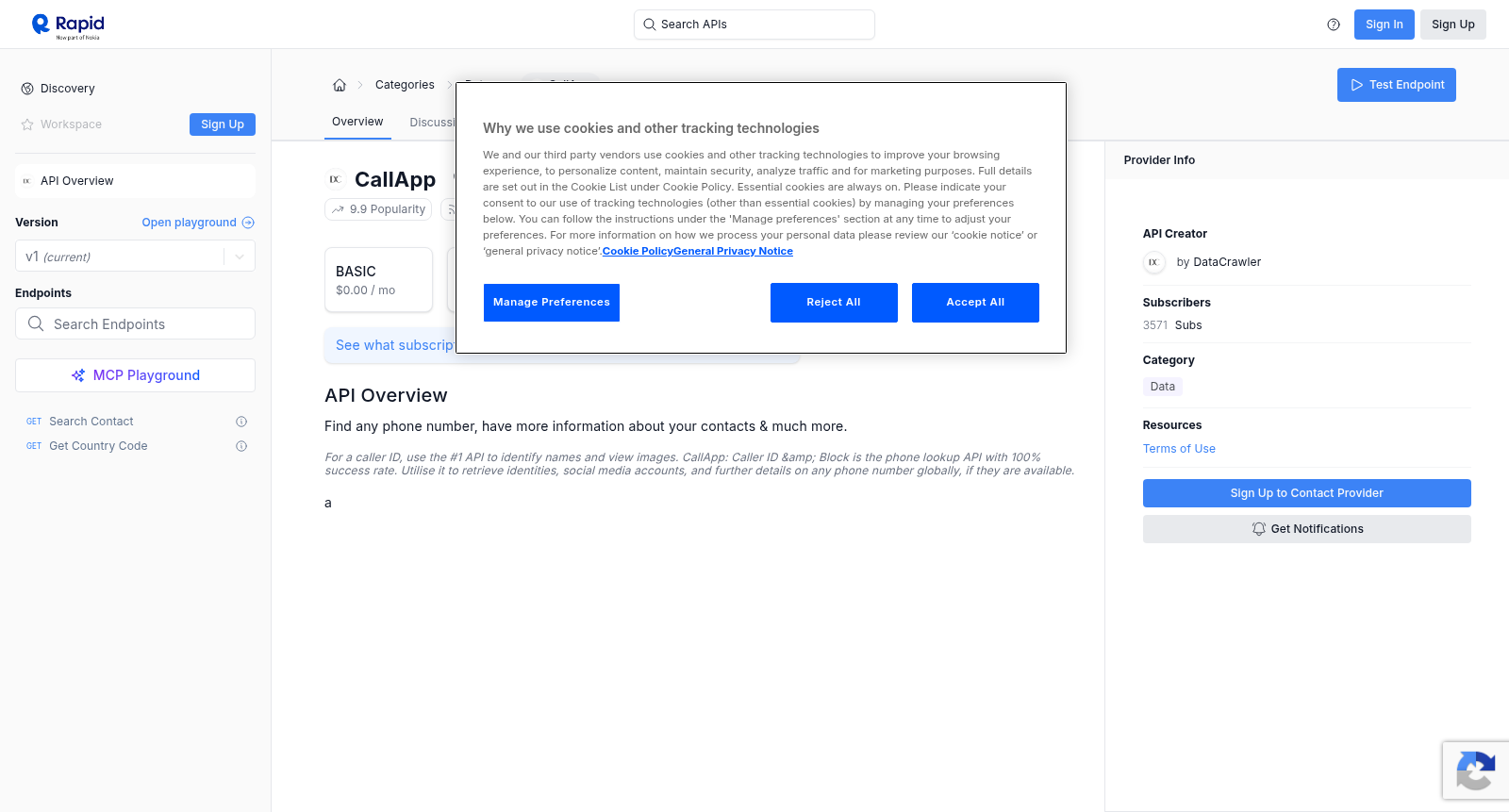Click the MCP Playground sparkle icon
Screen dimensions: 1509x812
[x=78, y=375]
